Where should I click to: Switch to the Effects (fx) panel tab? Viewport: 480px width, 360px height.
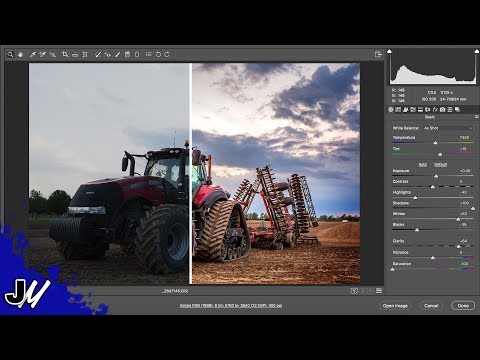pyautogui.click(x=435, y=109)
